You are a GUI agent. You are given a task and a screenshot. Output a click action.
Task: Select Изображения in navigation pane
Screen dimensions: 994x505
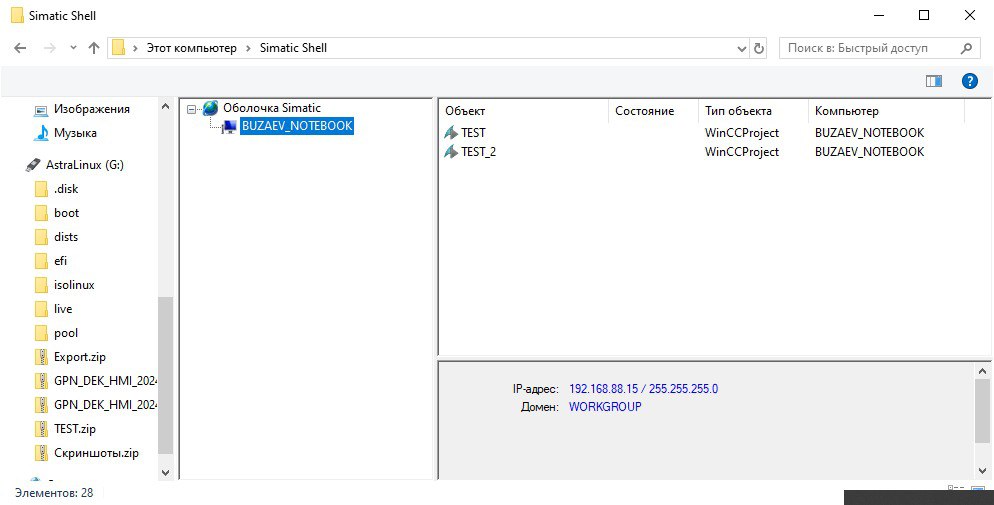click(92, 109)
